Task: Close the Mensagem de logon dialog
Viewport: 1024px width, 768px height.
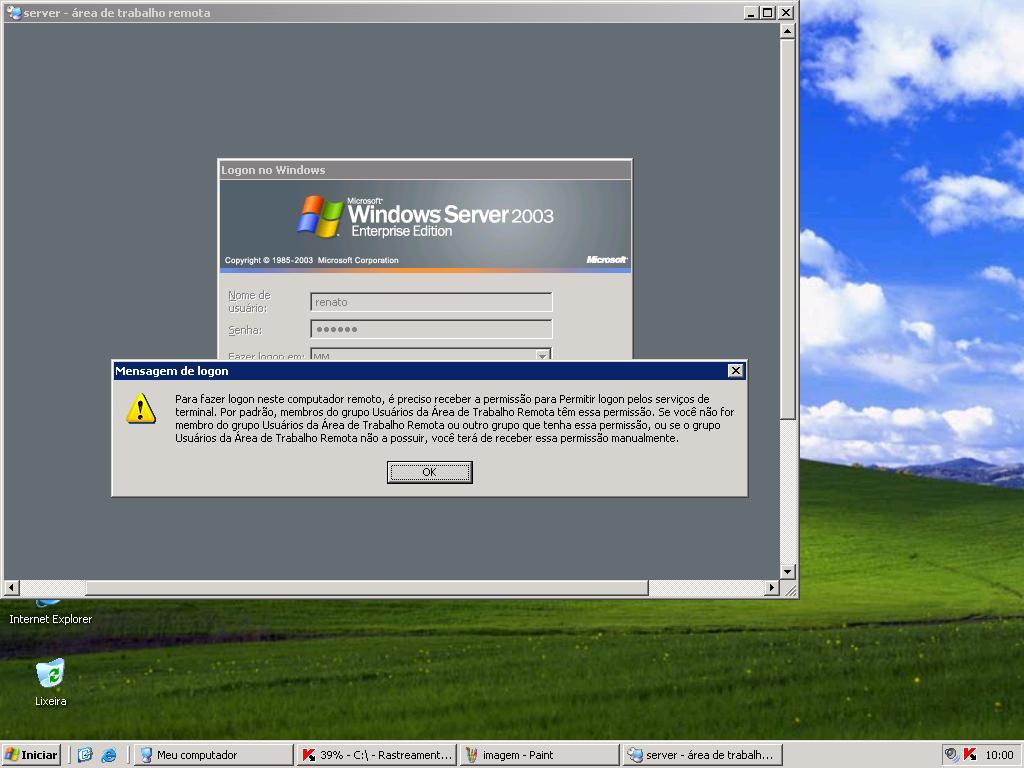Action: click(735, 371)
